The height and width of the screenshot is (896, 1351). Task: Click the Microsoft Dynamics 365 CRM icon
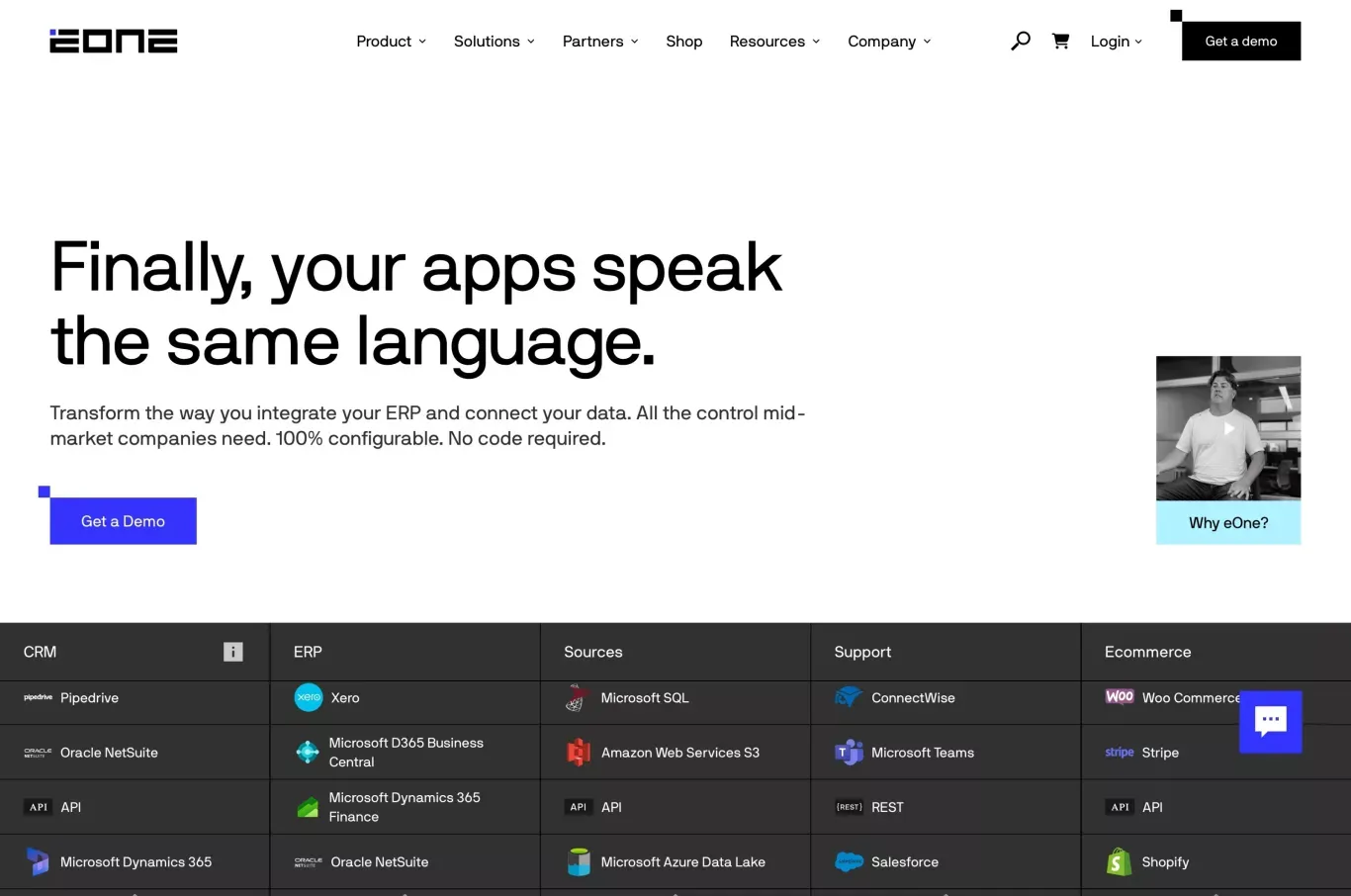click(x=38, y=861)
